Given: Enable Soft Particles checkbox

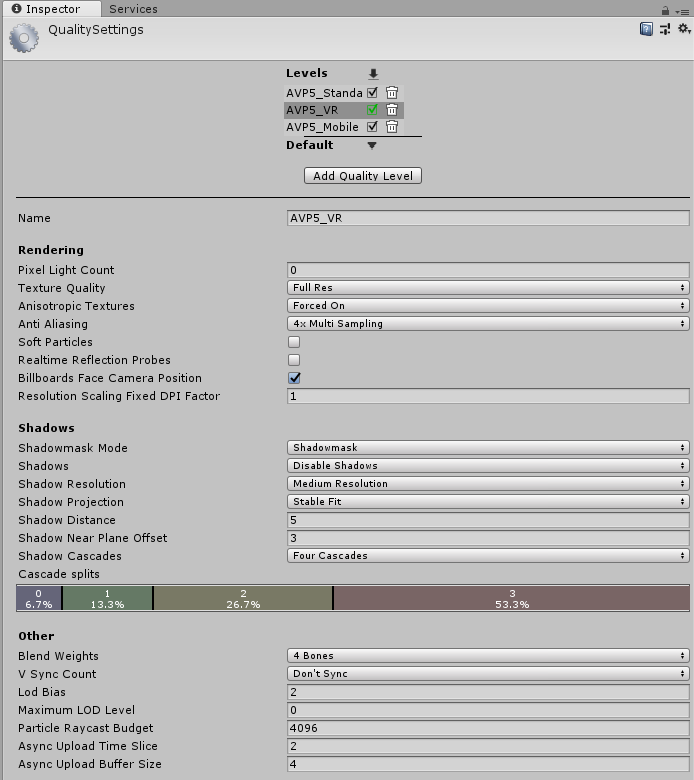Looking at the screenshot, I should (294, 342).
